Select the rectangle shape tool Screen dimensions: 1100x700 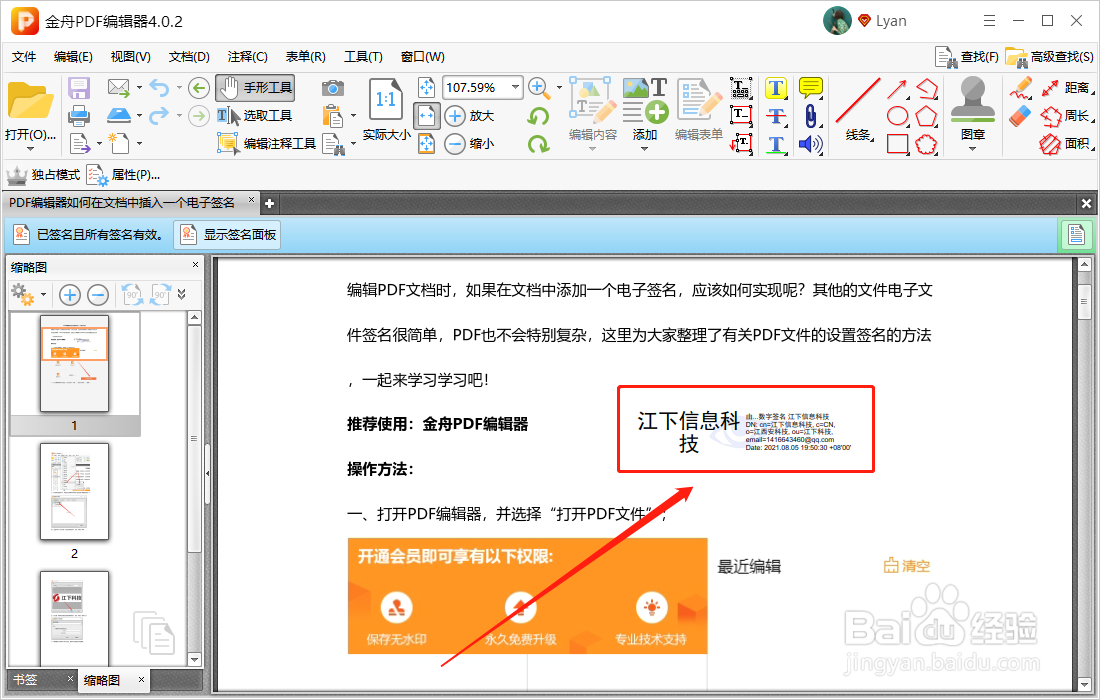(897, 144)
